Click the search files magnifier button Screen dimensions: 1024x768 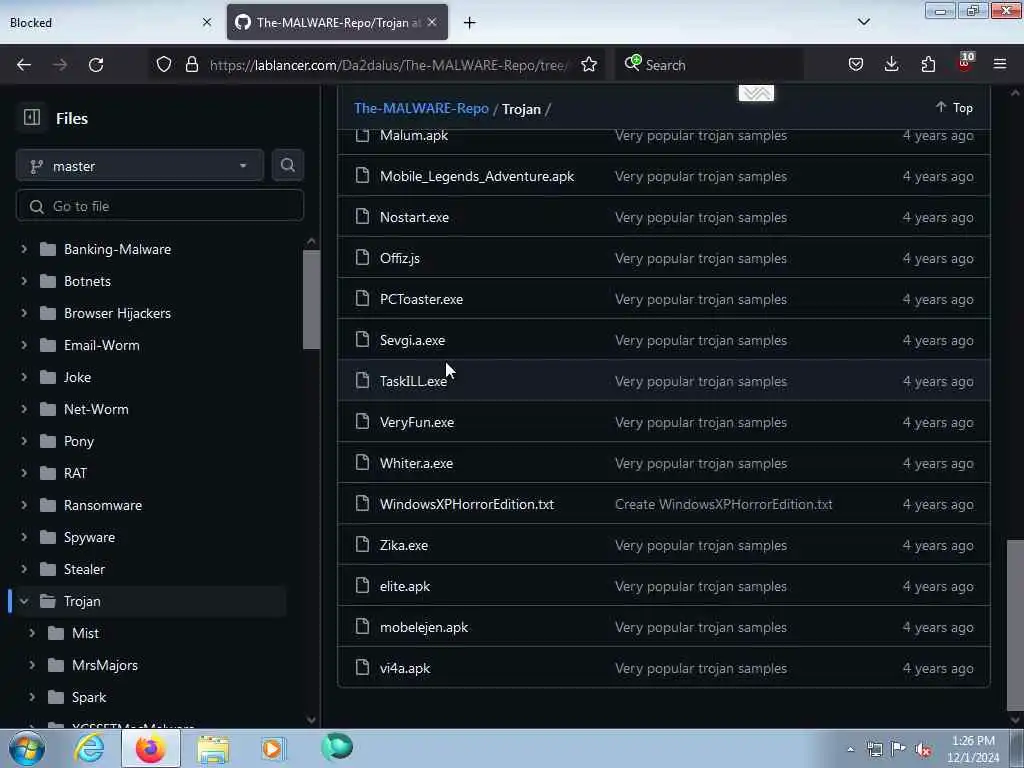pyautogui.click(x=287, y=166)
